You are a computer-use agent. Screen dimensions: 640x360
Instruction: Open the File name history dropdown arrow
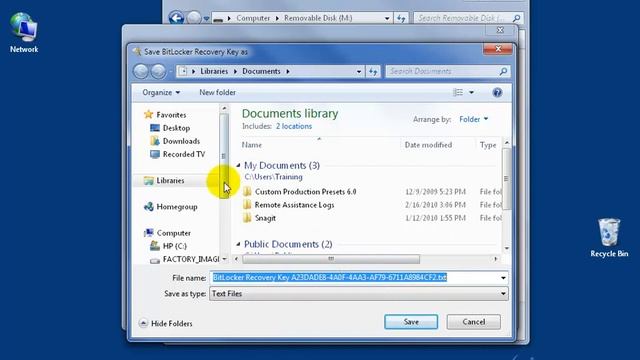coord(503,278)
